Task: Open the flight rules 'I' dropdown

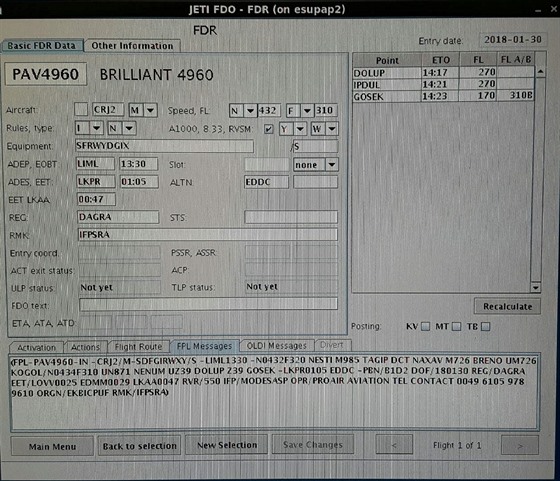Action: tap(96, 128)
